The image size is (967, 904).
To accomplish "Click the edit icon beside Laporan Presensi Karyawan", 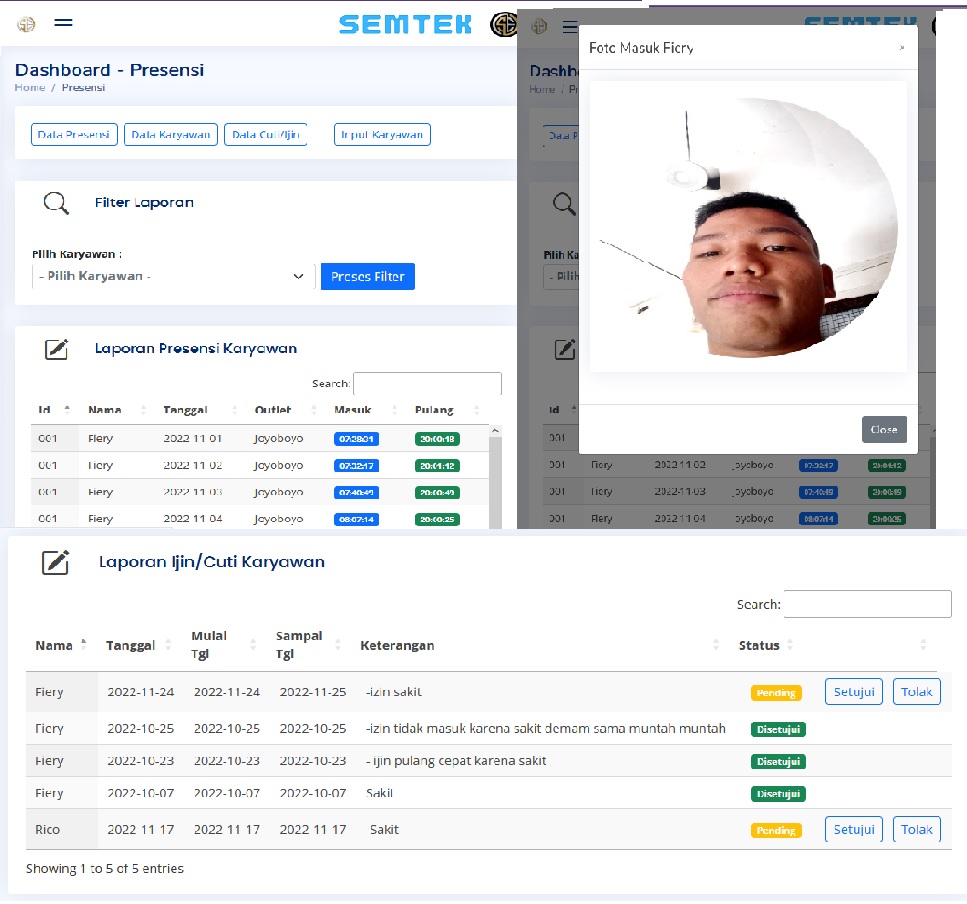I will click(57, 349).
